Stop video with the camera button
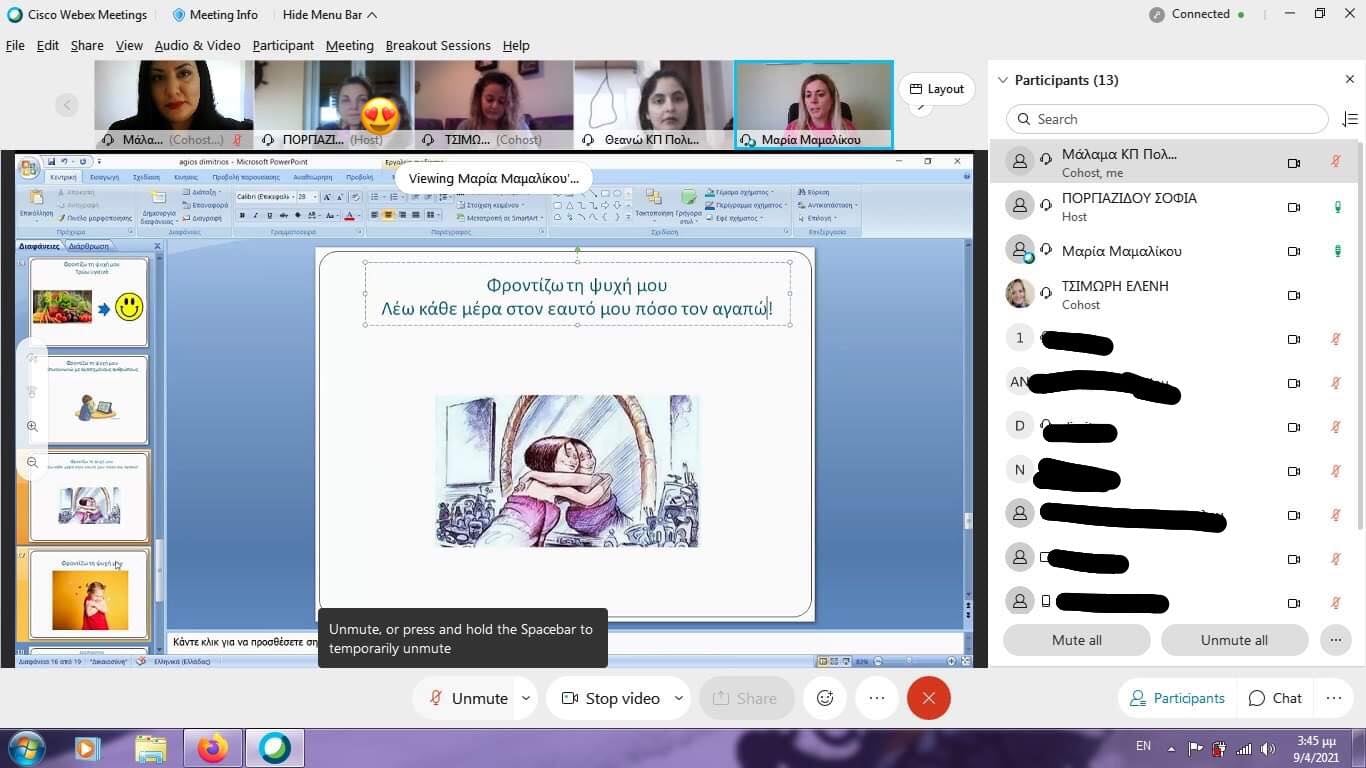The width and height of the screenshot is (1366, 768). tap(610, 698)
